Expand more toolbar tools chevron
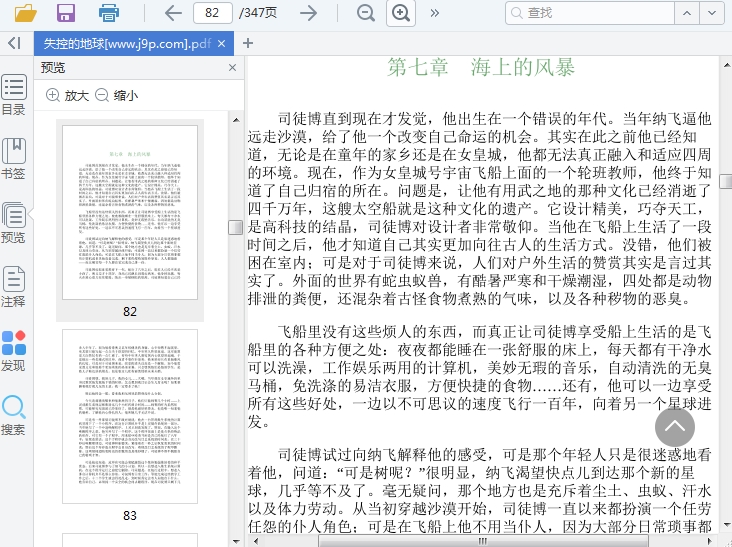 click(434, 13)
